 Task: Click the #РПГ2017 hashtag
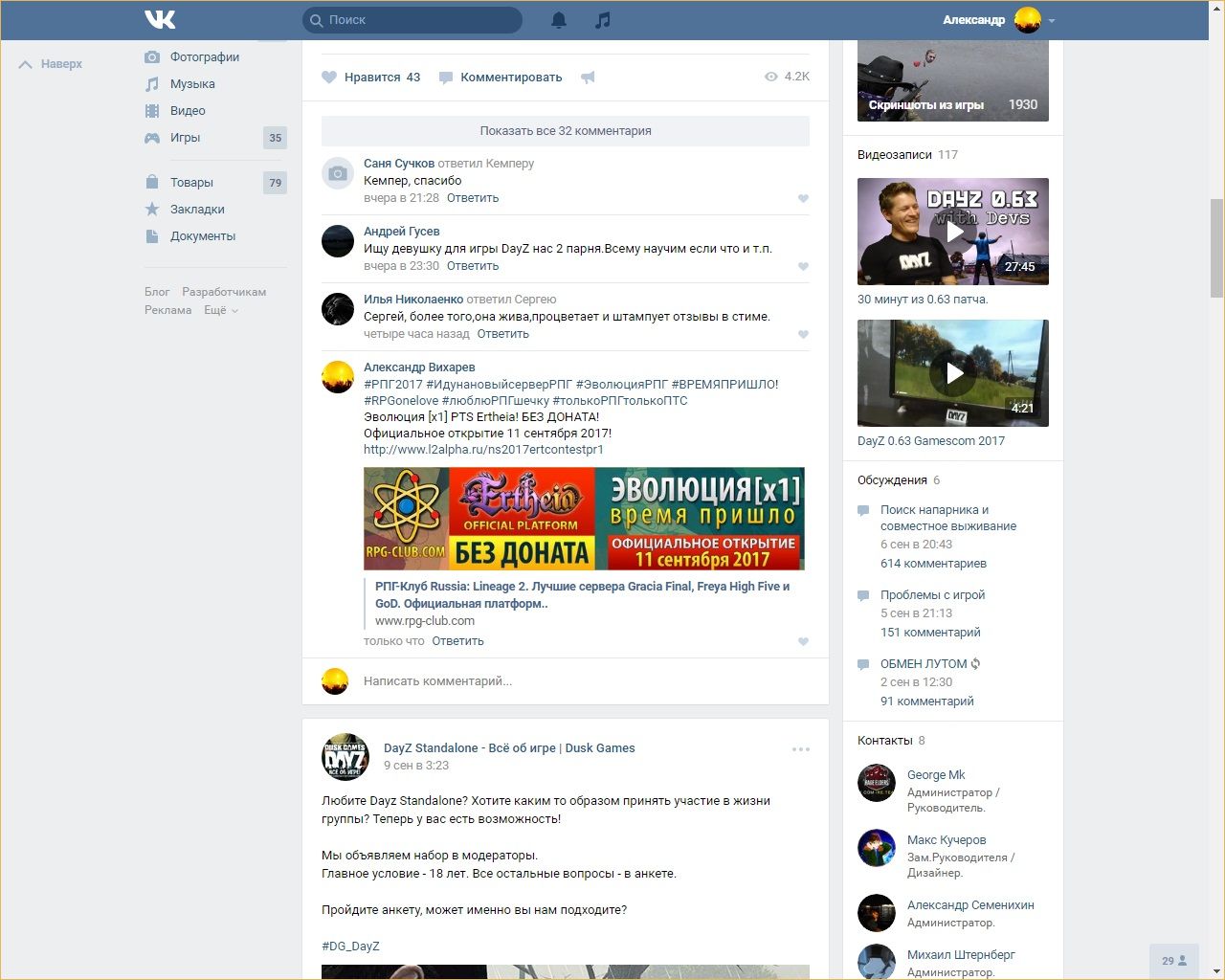(x=393, y=385)
